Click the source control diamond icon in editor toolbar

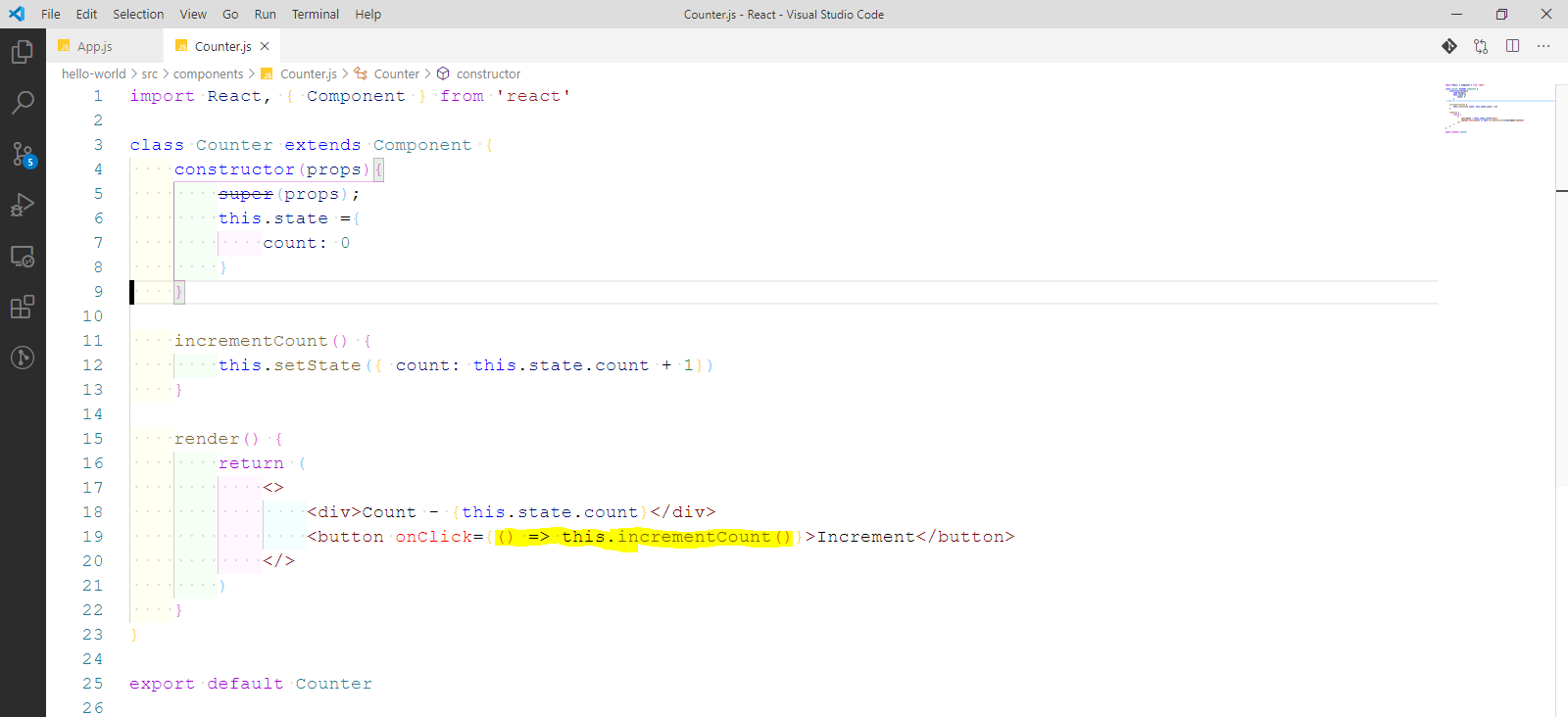click(x=1449, y=46)
